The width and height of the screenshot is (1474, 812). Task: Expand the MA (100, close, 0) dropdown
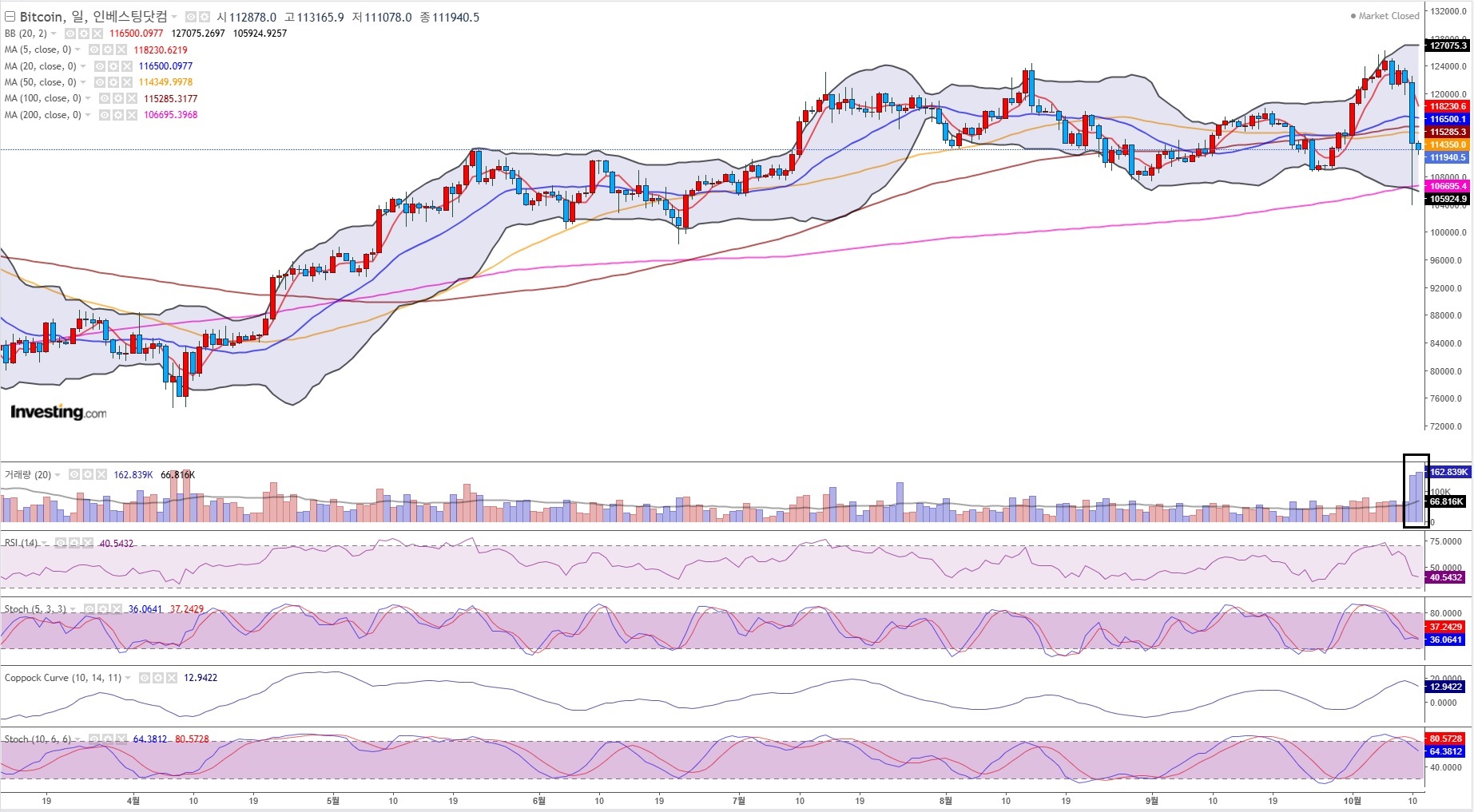click(88, 99)
